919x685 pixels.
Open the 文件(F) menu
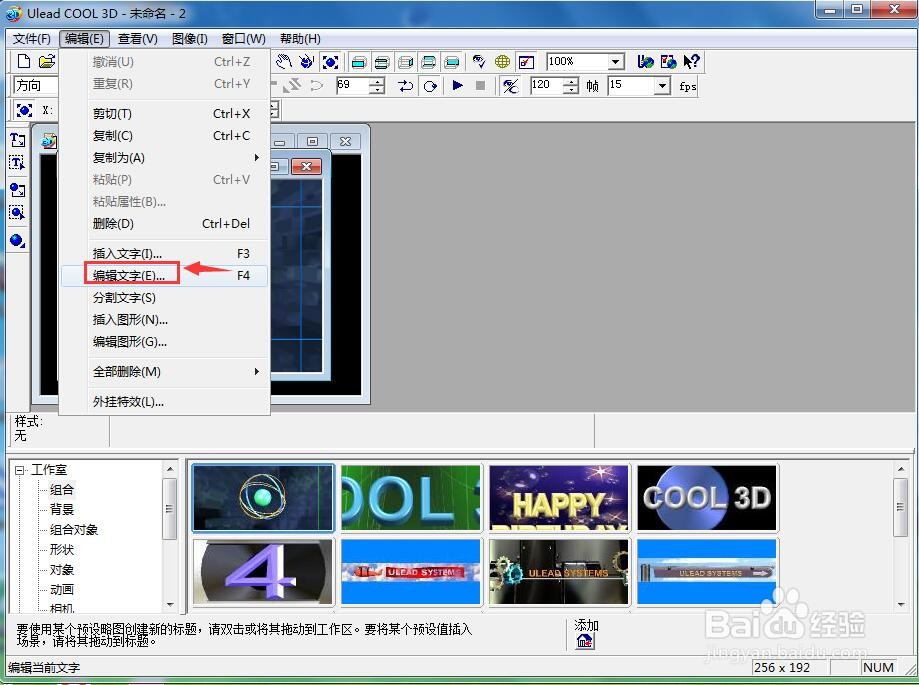pyautogui.click(x=32, y=39)
